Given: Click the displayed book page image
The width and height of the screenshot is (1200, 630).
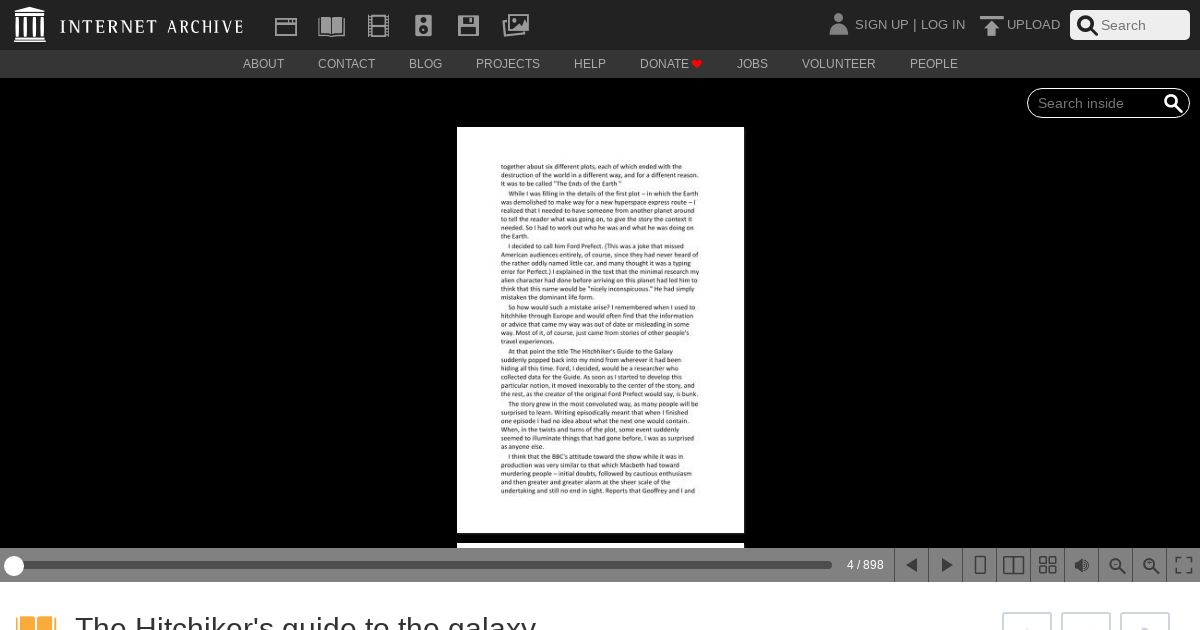Looking at the screenshot, I should [600, 330].
